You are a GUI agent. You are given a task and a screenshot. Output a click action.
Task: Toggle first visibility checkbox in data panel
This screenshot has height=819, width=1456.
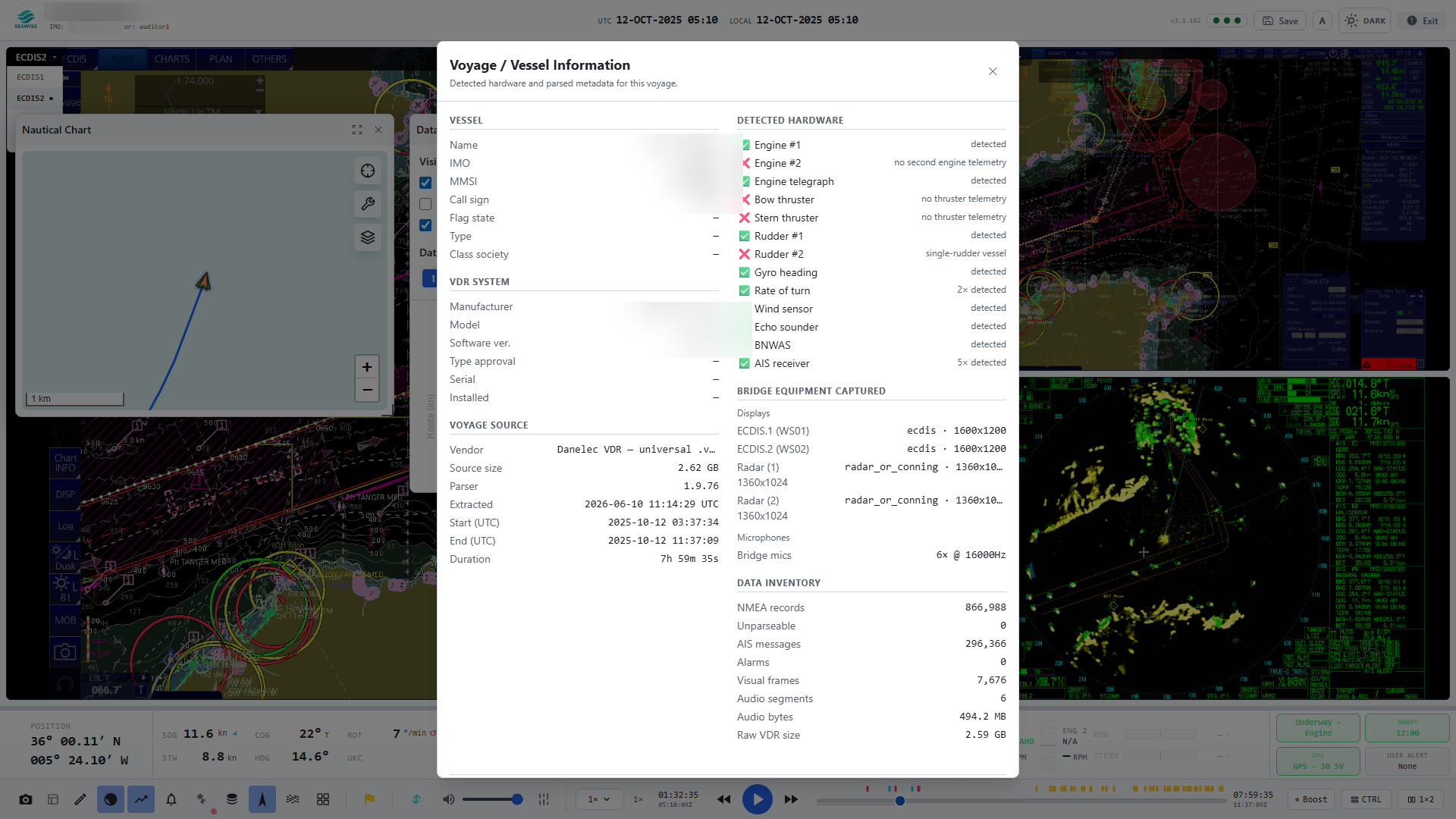tap(425, 183)
